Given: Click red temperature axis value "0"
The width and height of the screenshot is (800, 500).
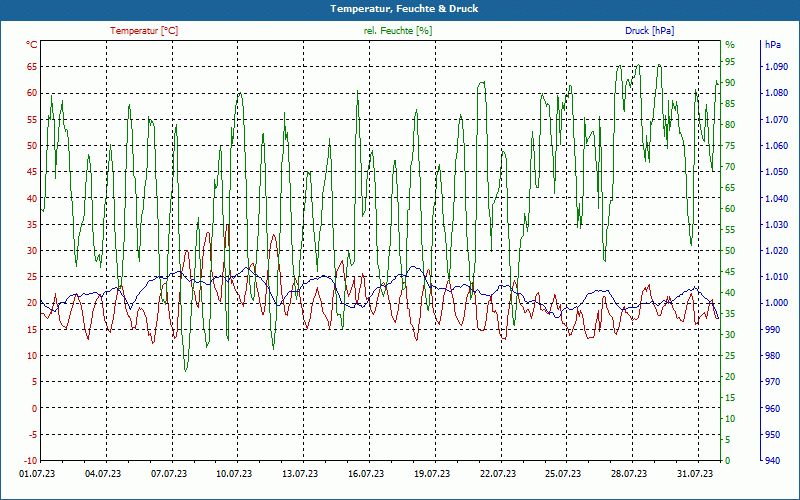Looking at the screenshot, I should [x=35, y=408].
